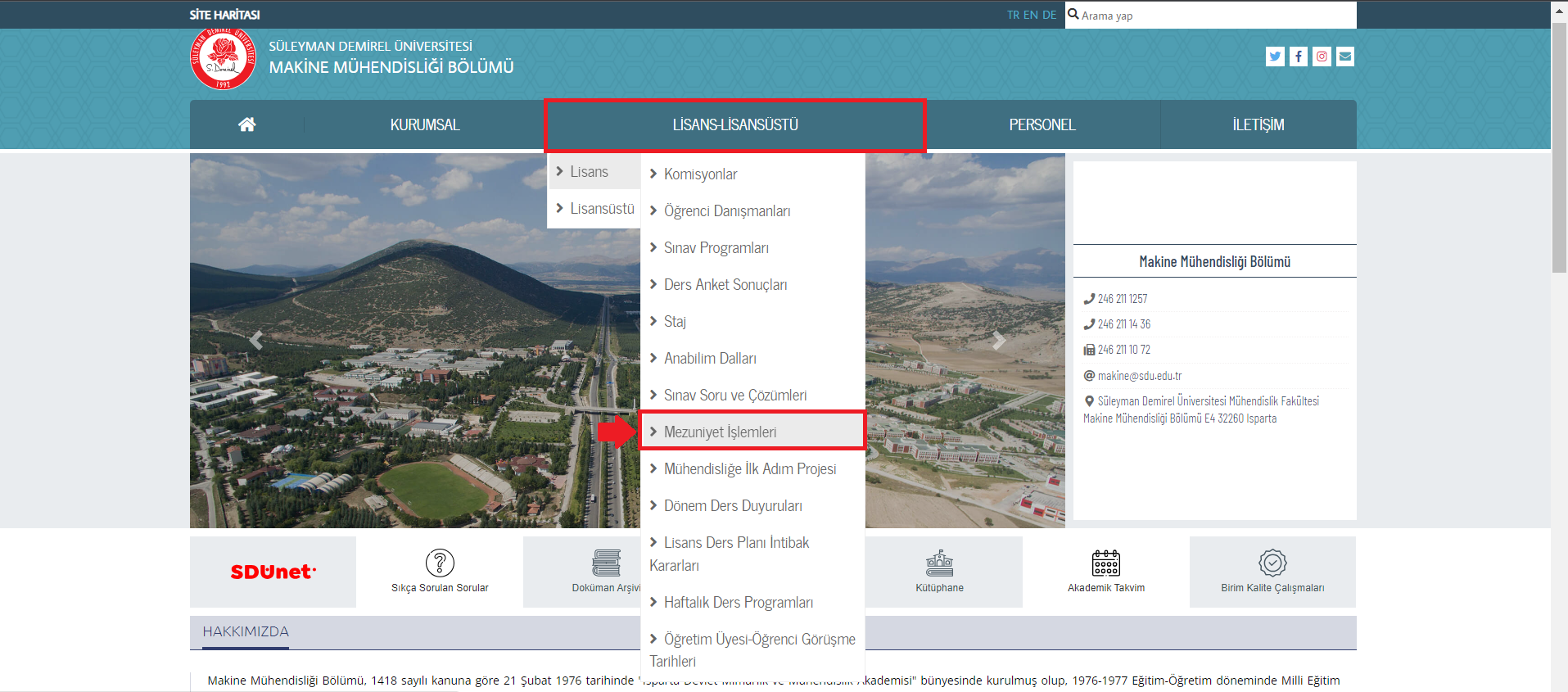Open the Facebook social icon
Screen dimensions: 1568x692
coord(1299,57)
